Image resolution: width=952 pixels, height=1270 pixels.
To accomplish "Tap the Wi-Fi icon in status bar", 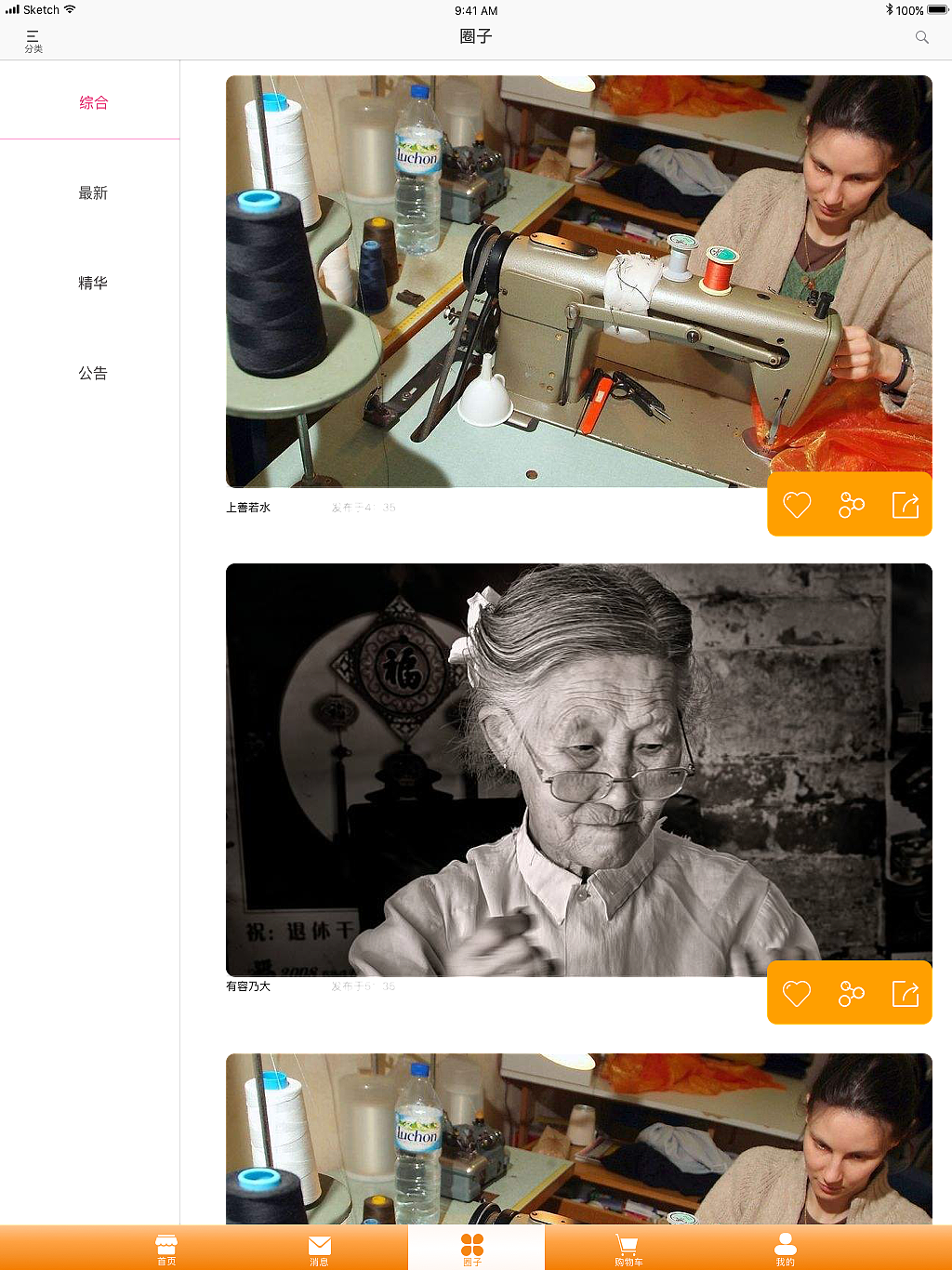I will tap(70, 9).
